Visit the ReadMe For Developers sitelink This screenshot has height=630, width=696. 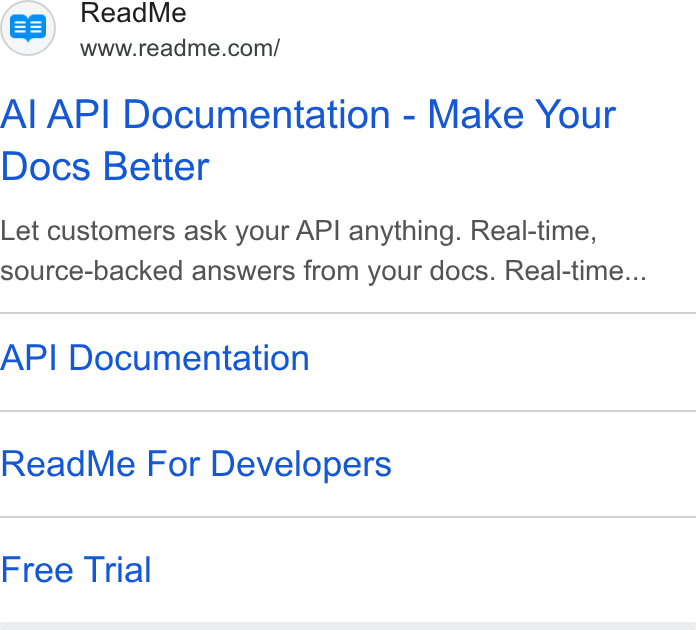(196, 464)
